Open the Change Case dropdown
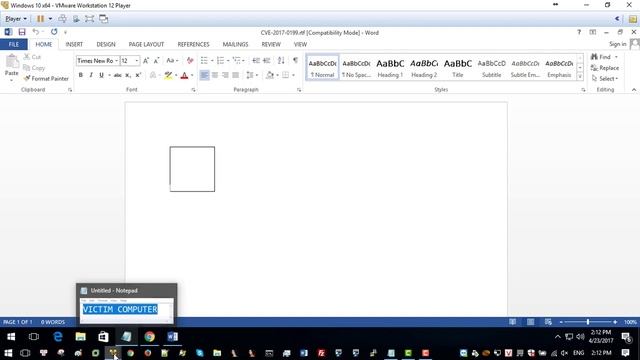Screen dimensions: 640x360 [x=172, y=61]
